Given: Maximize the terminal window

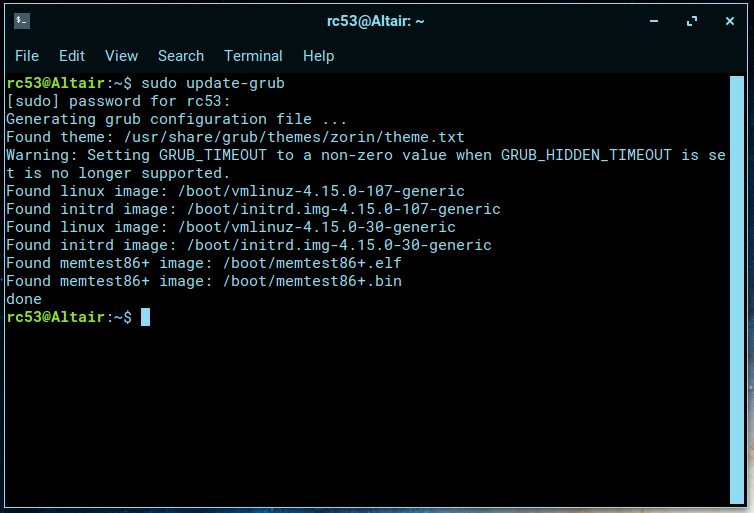Looking at the screenshot, I should tap(691, 20).
